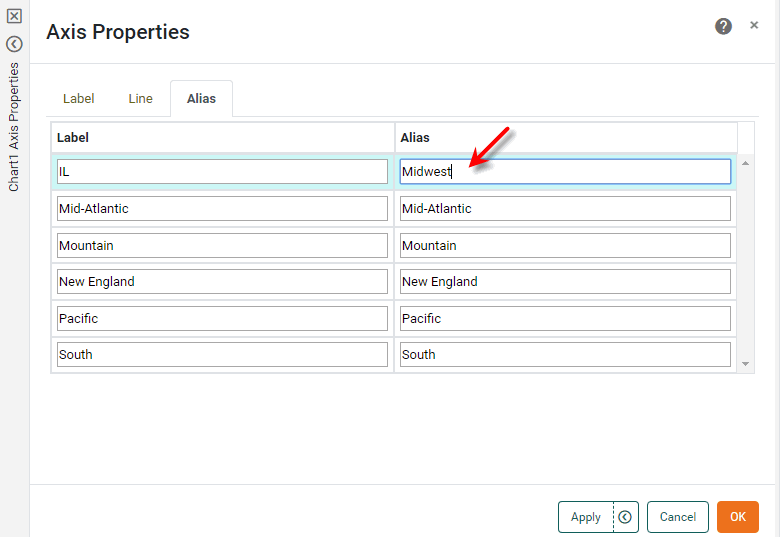The width and height of the screenshot is (780, 537).
Task: Select the Alias tab
Action: click(201, 99)
